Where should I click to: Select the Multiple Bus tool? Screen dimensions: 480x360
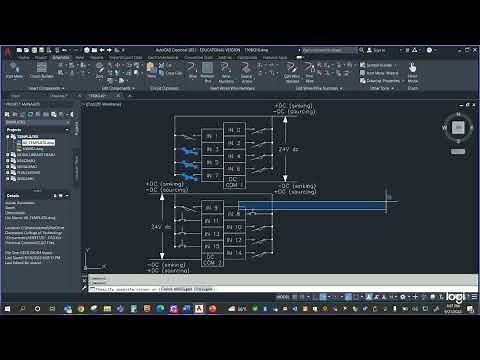(207, 72)
